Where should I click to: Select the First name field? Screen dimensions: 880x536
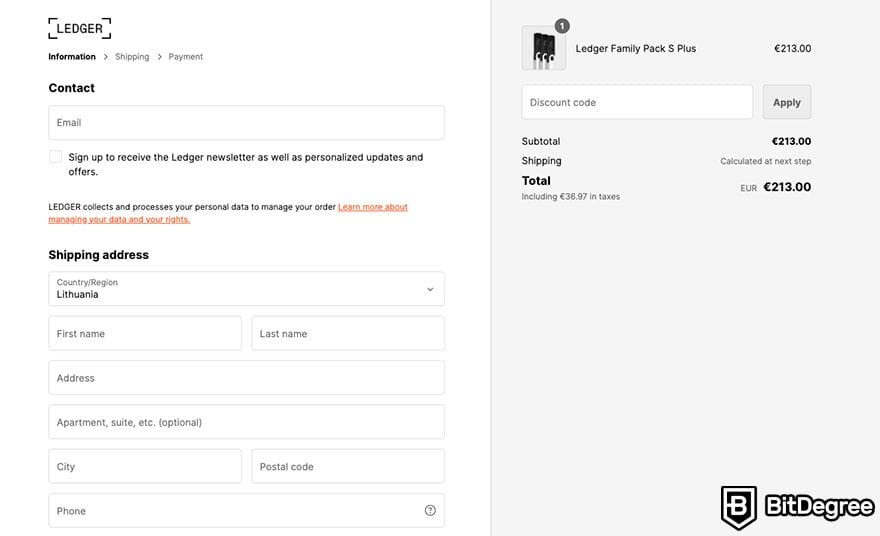[x=145, y=334]
